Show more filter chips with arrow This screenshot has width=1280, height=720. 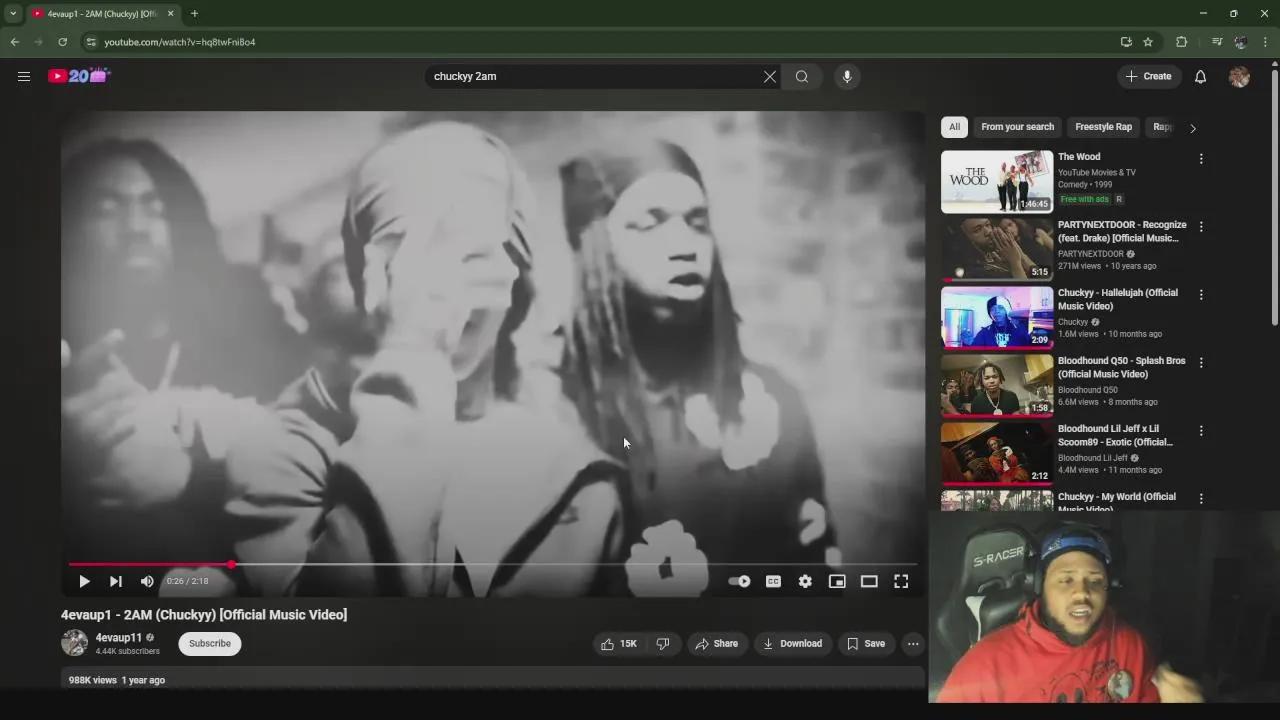(1193, 128)
